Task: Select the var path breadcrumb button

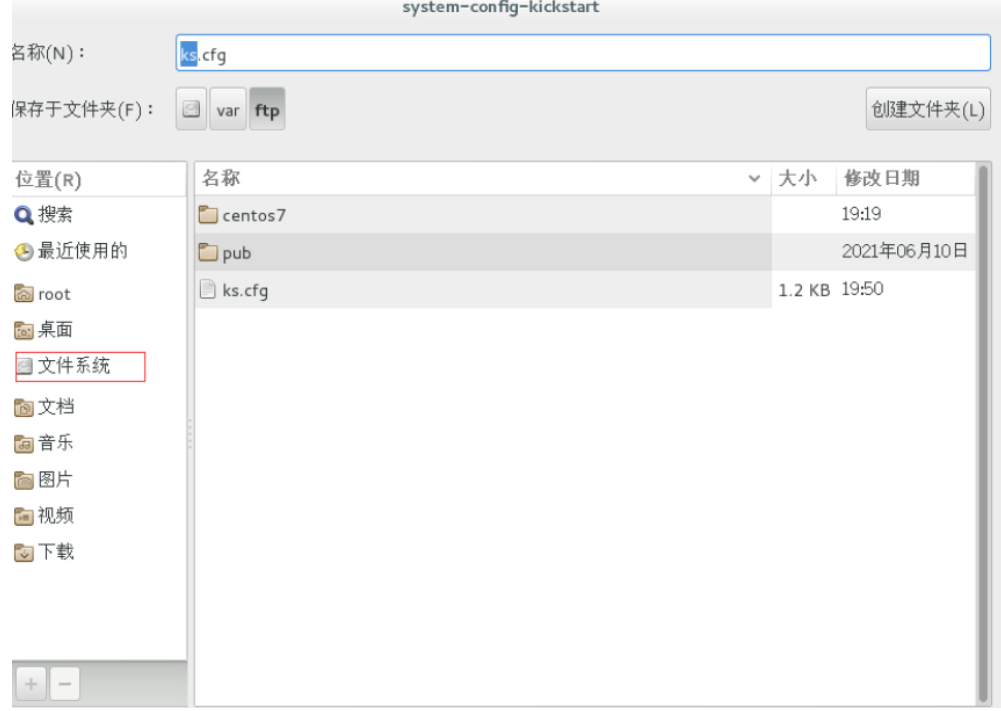Action: coord(228,109)
